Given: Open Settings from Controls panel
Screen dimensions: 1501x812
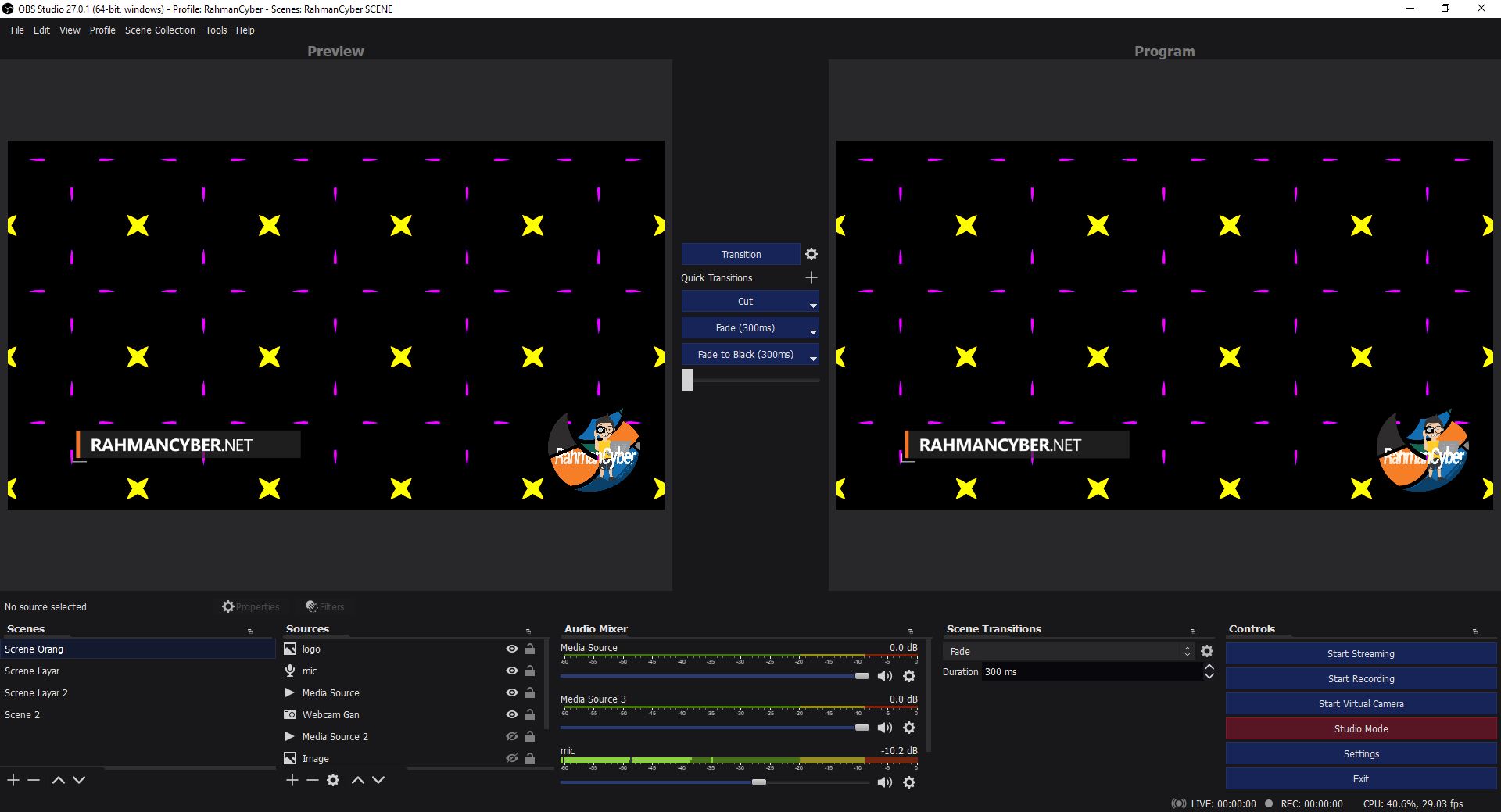Looking at the screenshot, I should 1361,753.
